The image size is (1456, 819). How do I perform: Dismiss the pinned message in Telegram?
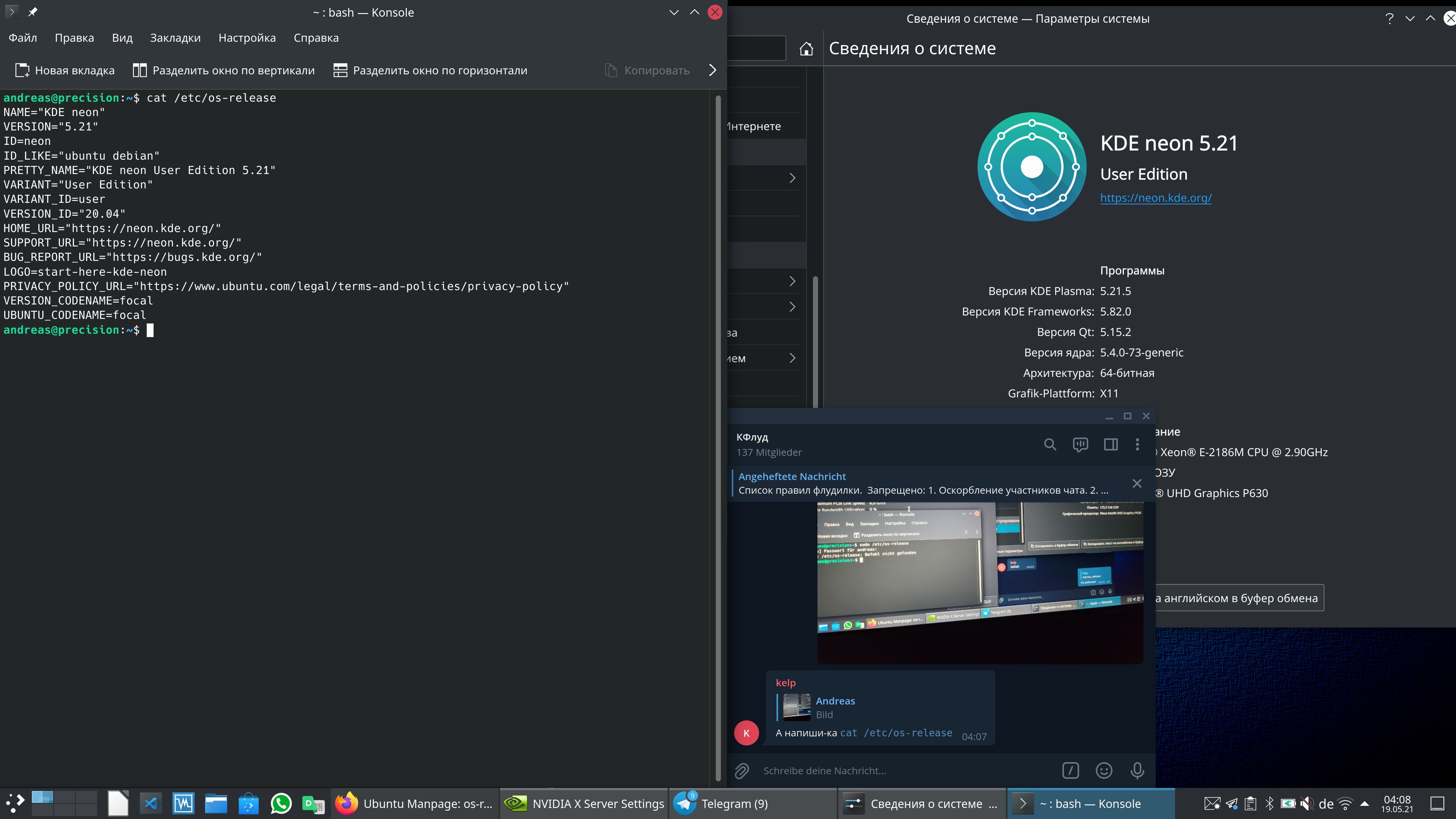pyautogui.click(x=1137, y=483)
